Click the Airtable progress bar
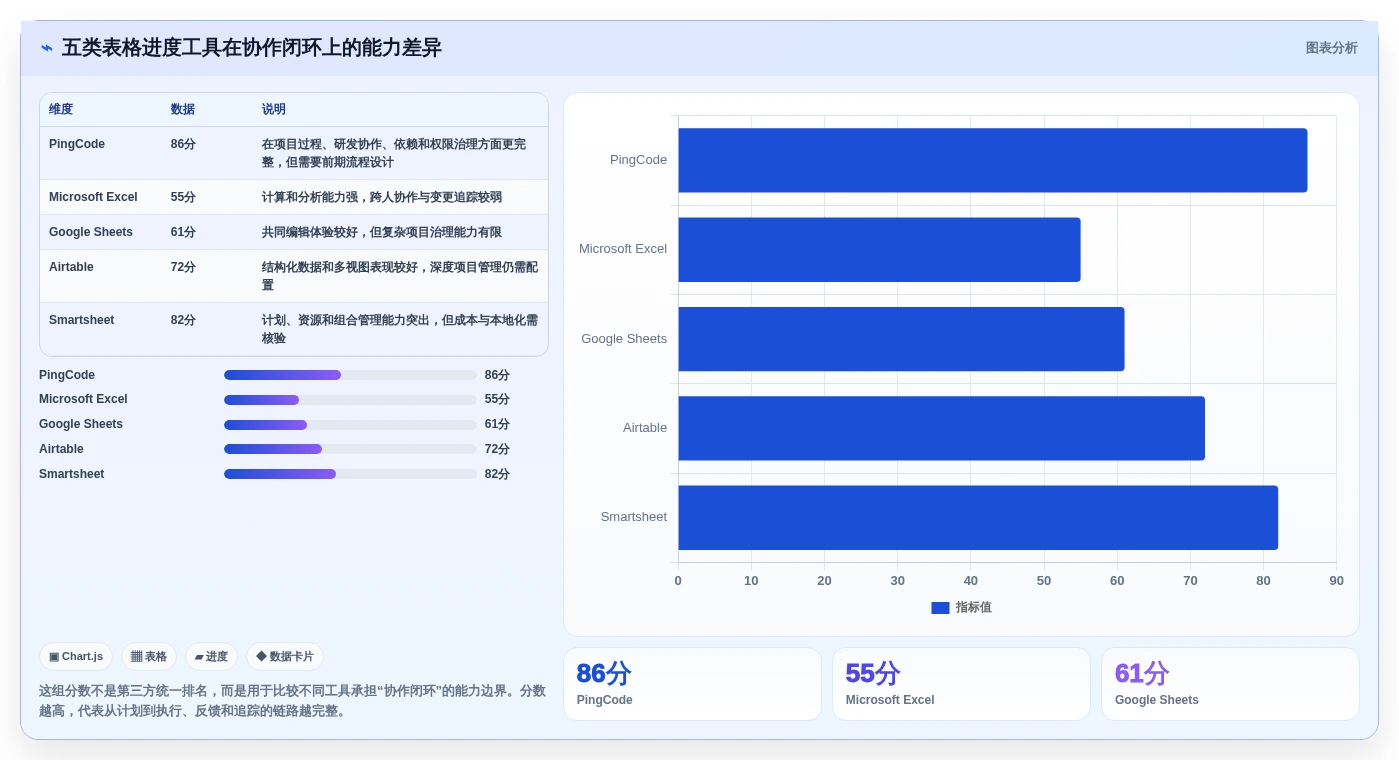Viewport: 1399px width, 760px height. (350, 449)
